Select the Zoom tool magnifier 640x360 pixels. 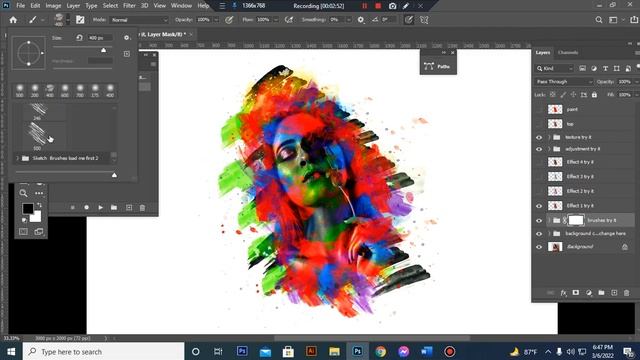[23, 193]
